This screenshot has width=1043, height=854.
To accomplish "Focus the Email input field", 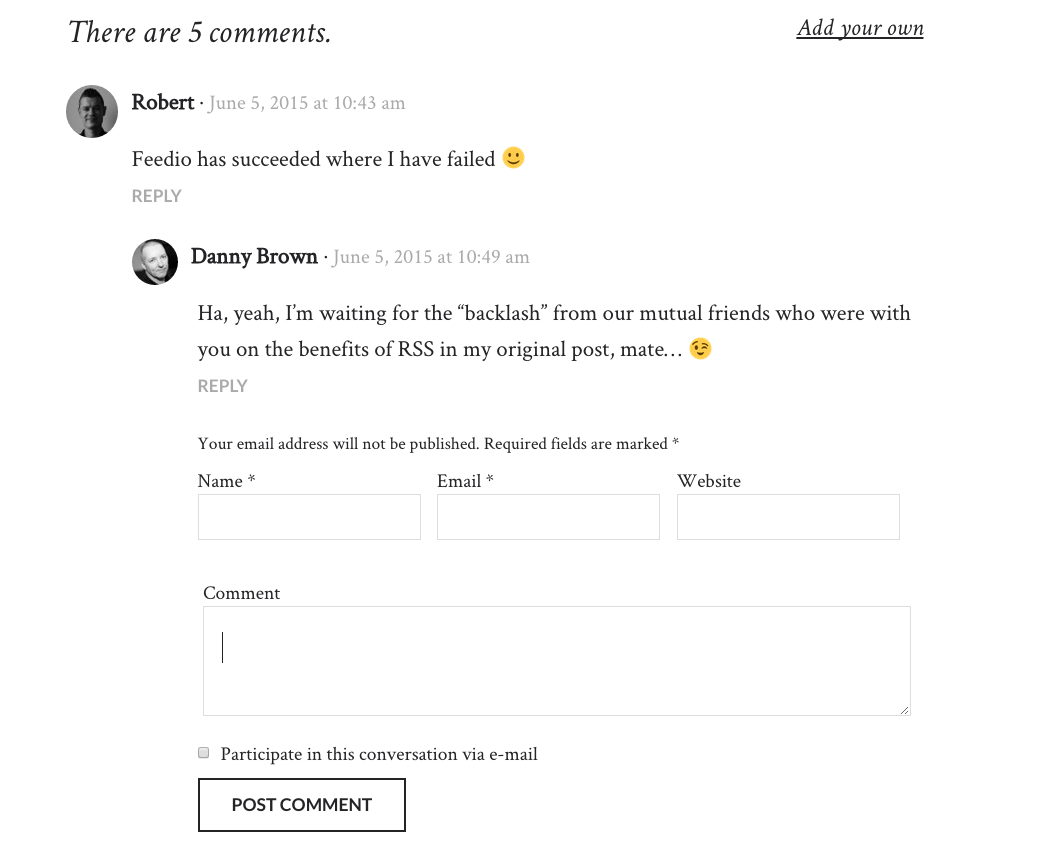I will point(548,517).
